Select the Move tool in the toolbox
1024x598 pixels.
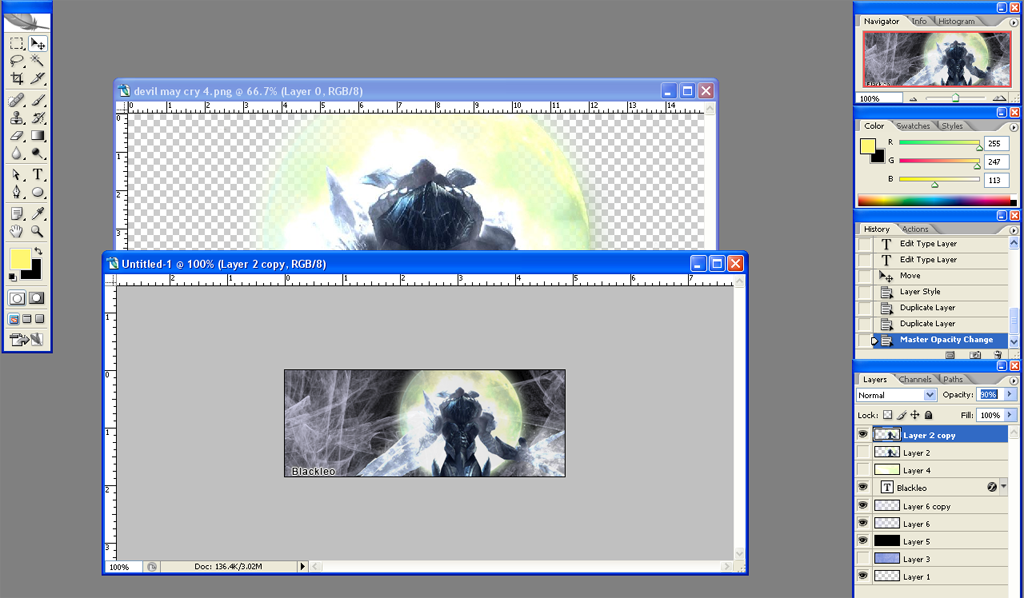click(x=37, y=44)
